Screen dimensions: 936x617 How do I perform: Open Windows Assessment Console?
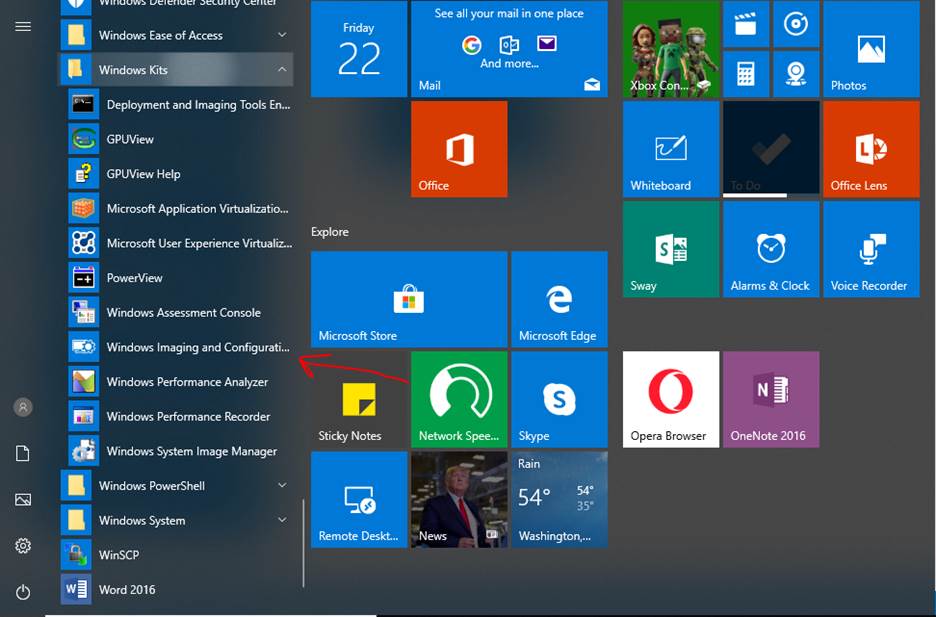coord(180,312)
